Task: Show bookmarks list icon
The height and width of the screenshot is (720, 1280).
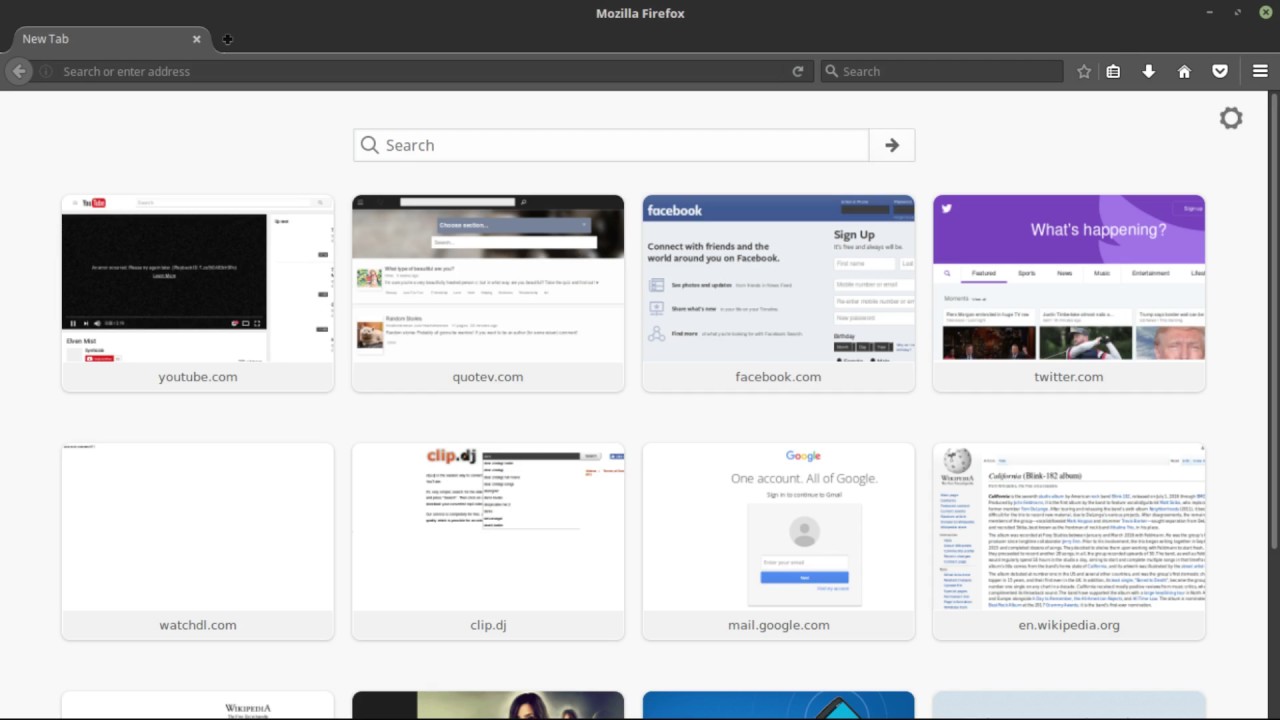Action: (1113, 72)
